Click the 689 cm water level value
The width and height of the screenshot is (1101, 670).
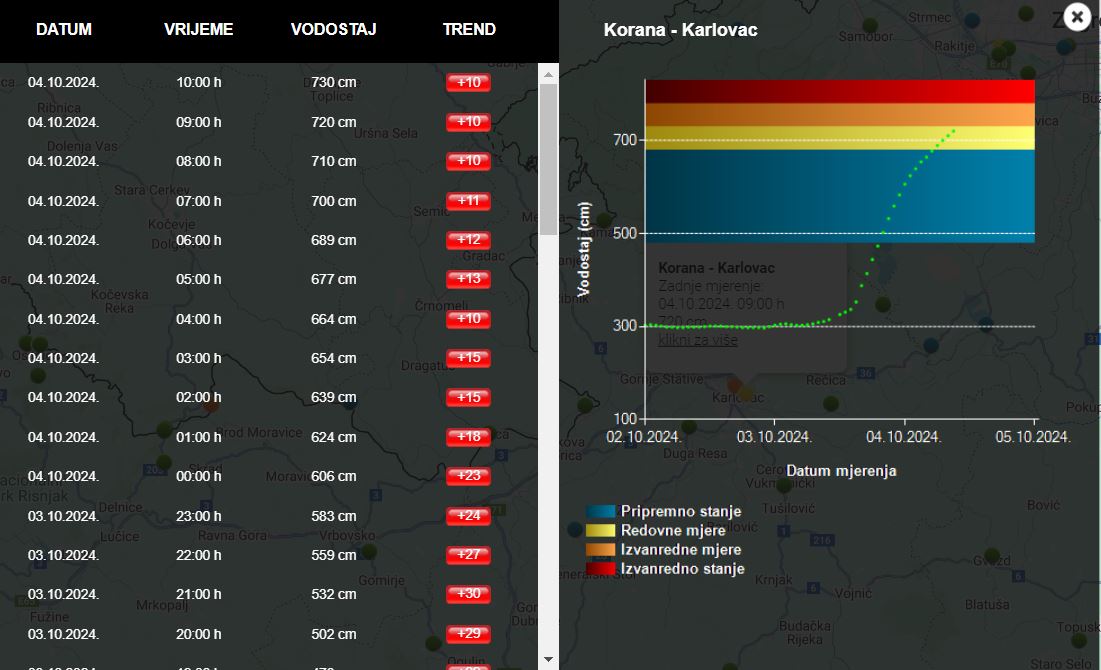334,240
